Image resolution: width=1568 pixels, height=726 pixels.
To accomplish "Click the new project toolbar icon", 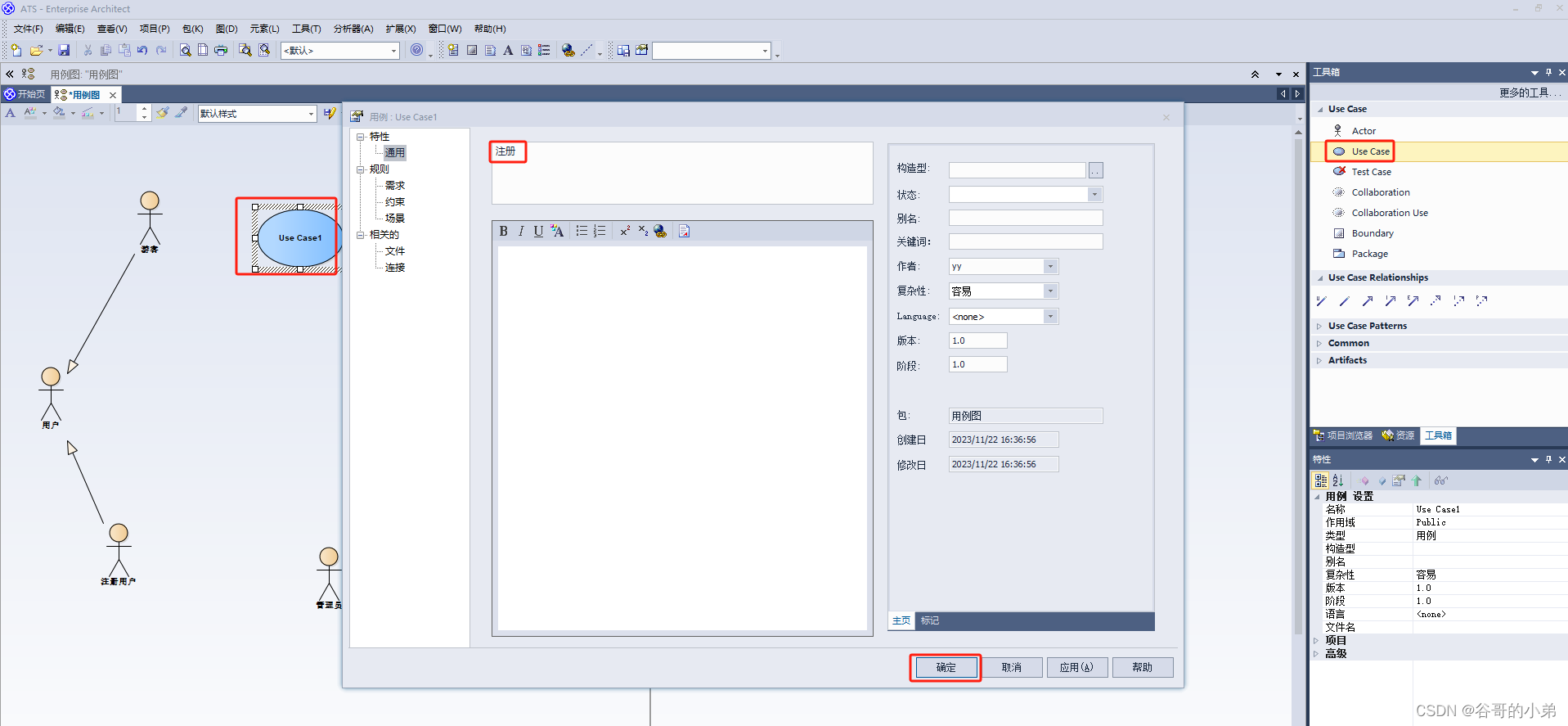I will click(x=16, y=50).
